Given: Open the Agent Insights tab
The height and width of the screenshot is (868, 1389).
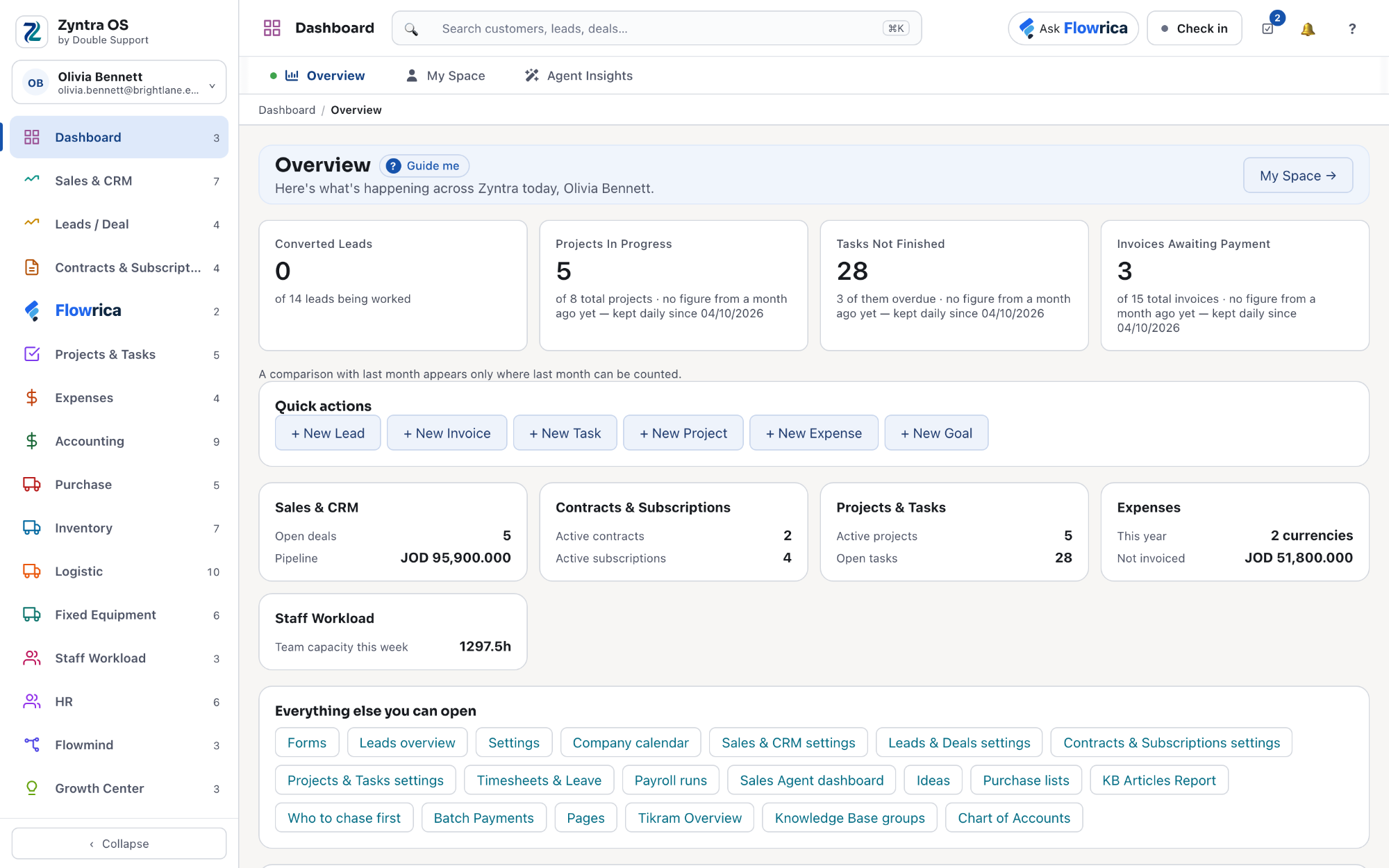Looking at the screenshot, I should (x=579, y=76).
